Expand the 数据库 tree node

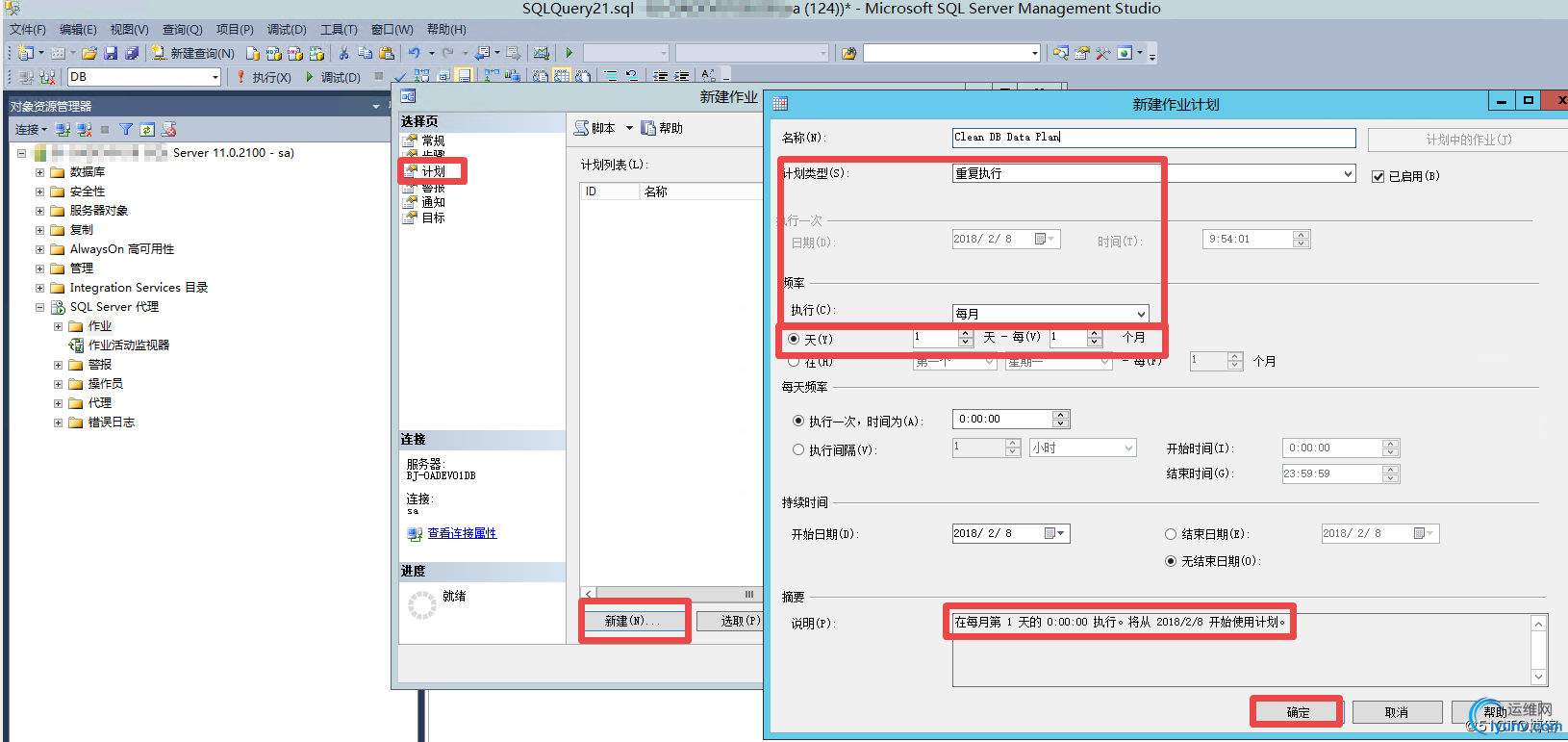point(39,172)
